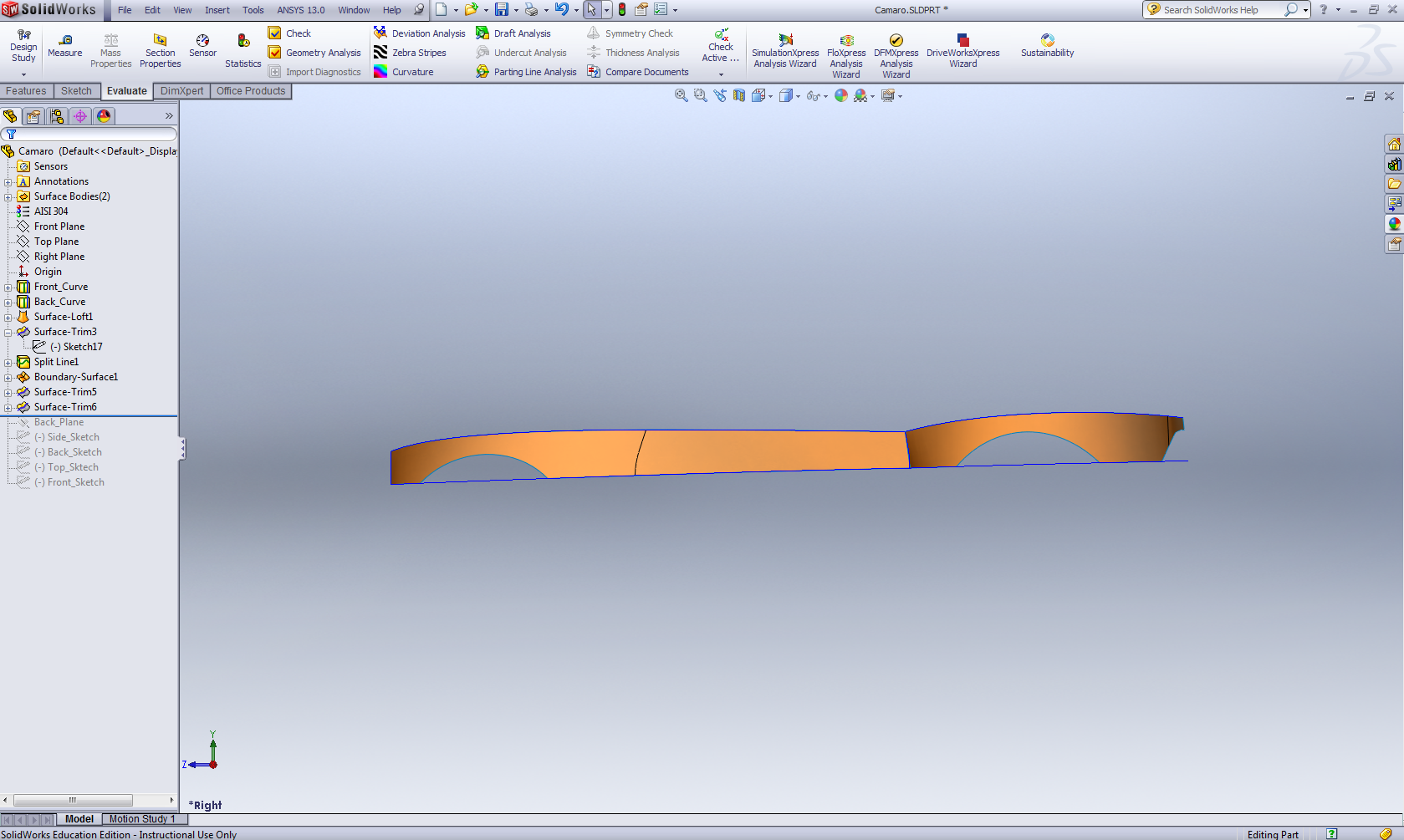Launch Draft Analysis tool
This screenshot has height=840, width=1404.
click(x=513, y=33)
